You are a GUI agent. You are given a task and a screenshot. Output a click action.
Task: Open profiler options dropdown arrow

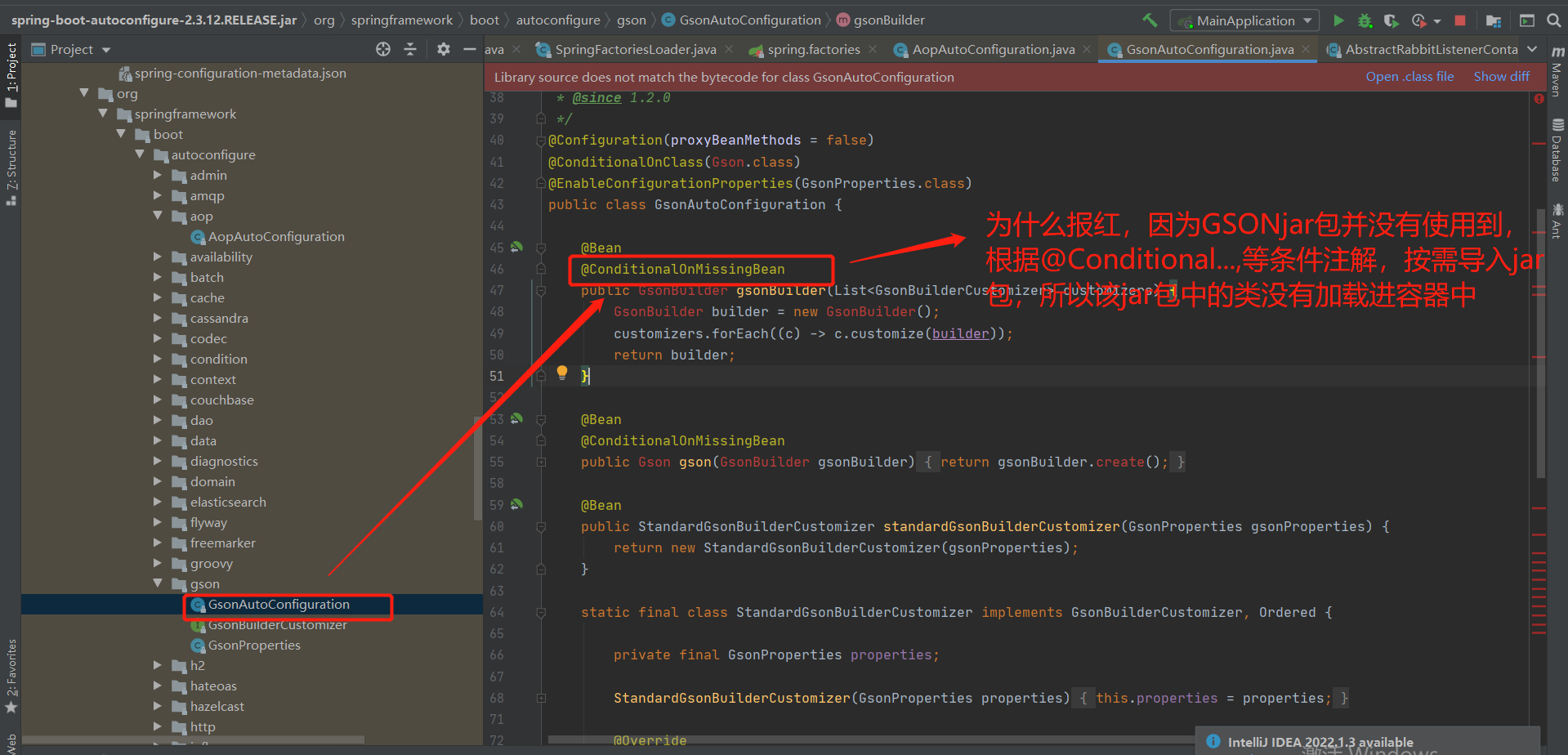(1437, 21)
